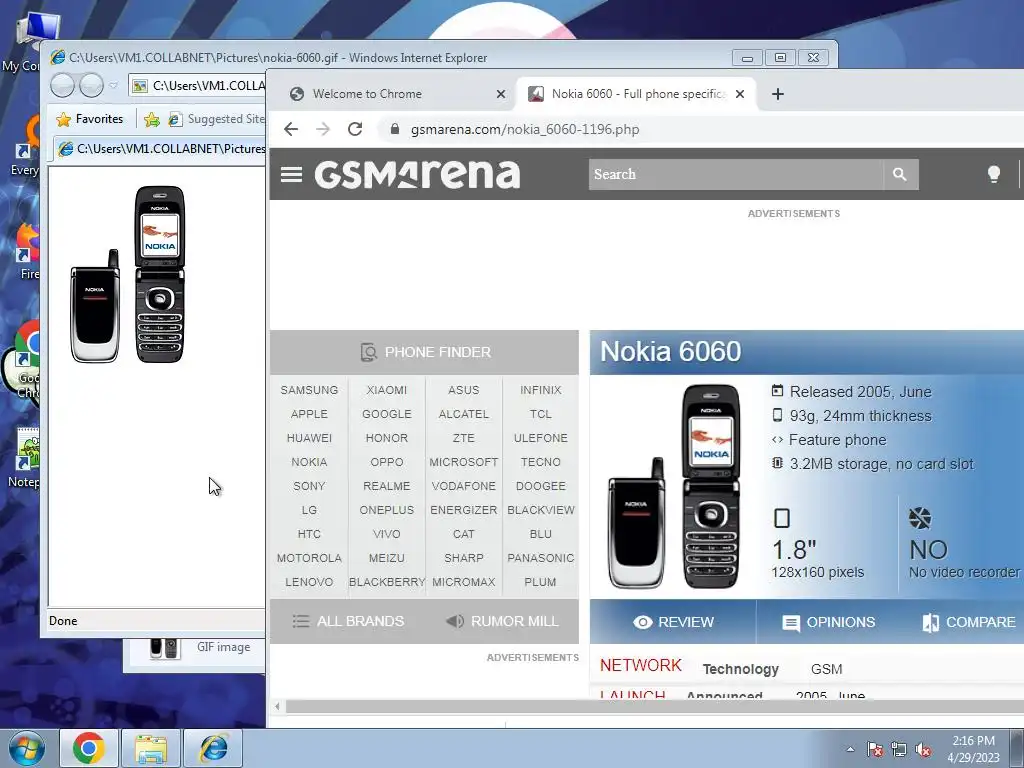Click the NETWORK section heading
Screen dimensions: 1024x768
click(x=640, y=665)
